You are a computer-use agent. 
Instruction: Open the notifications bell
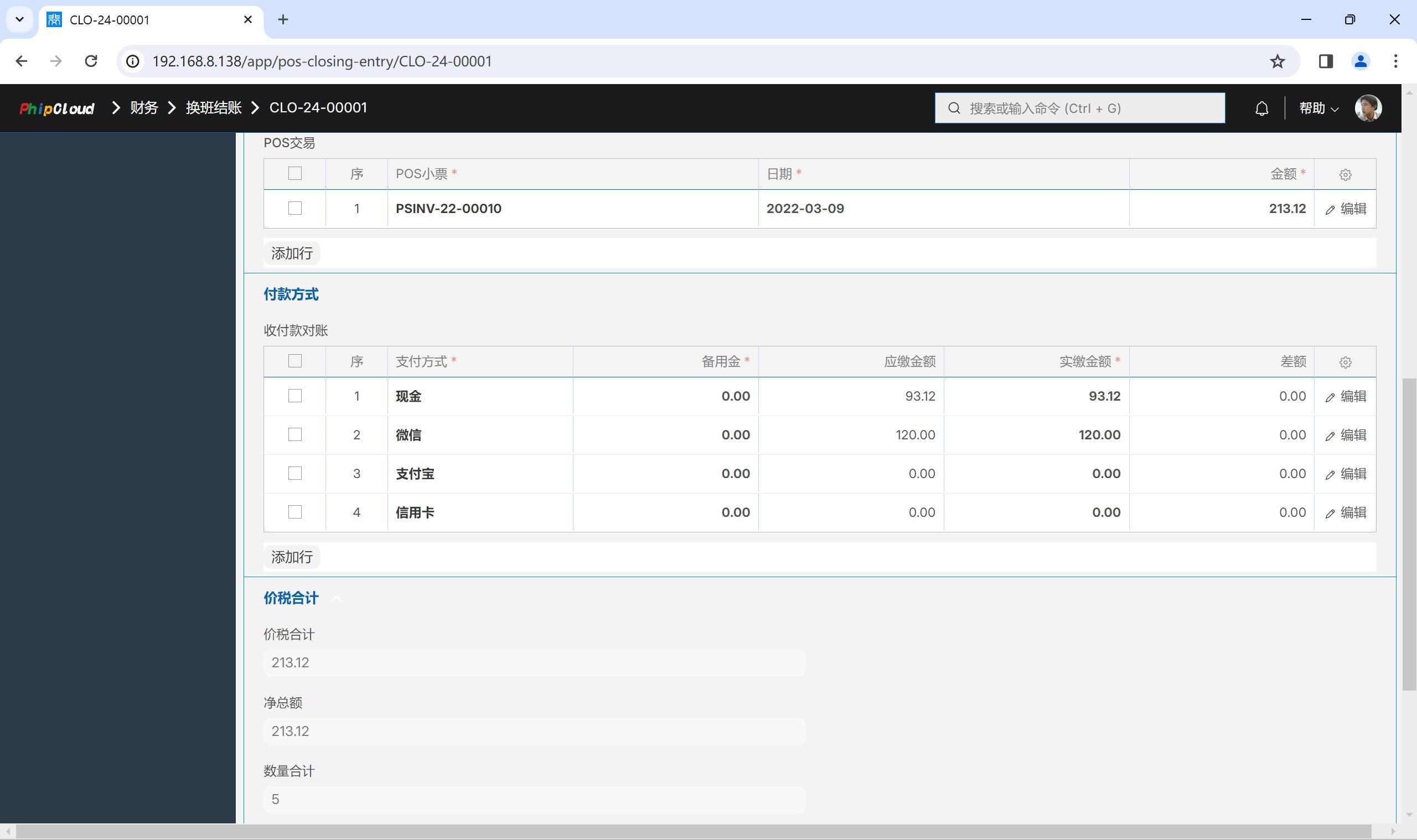[1261, 108]
